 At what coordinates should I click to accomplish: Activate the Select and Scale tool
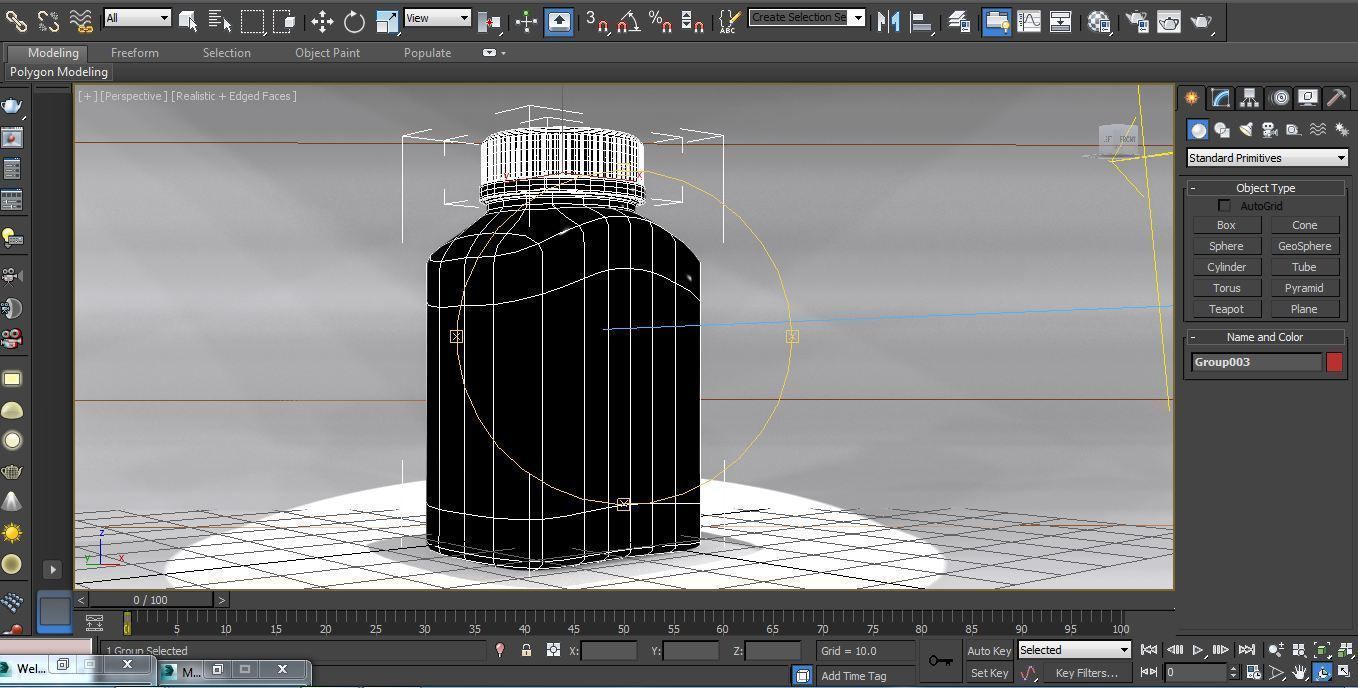point(387,20)
